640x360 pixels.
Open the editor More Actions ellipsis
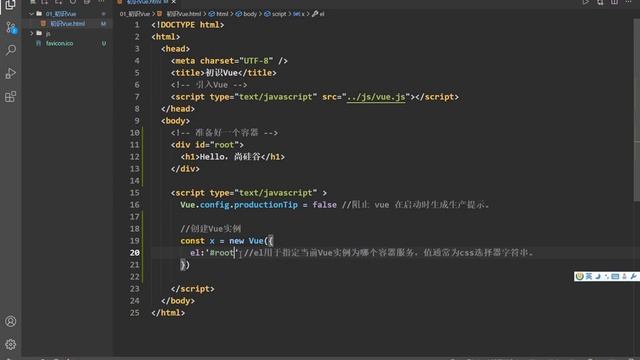click(629, 2)
